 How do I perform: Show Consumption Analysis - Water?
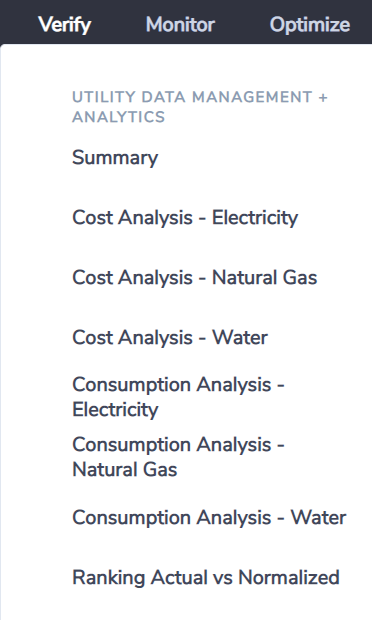tap(209, 517)
